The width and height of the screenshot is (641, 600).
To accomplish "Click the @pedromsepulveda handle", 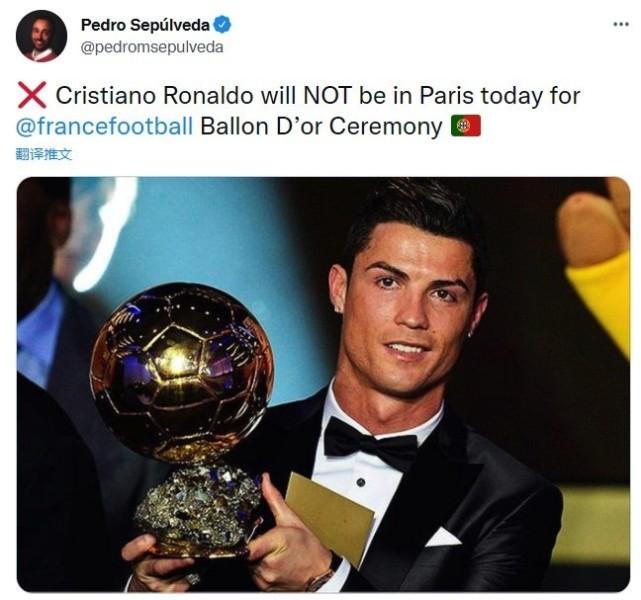I will coord(152,47).
